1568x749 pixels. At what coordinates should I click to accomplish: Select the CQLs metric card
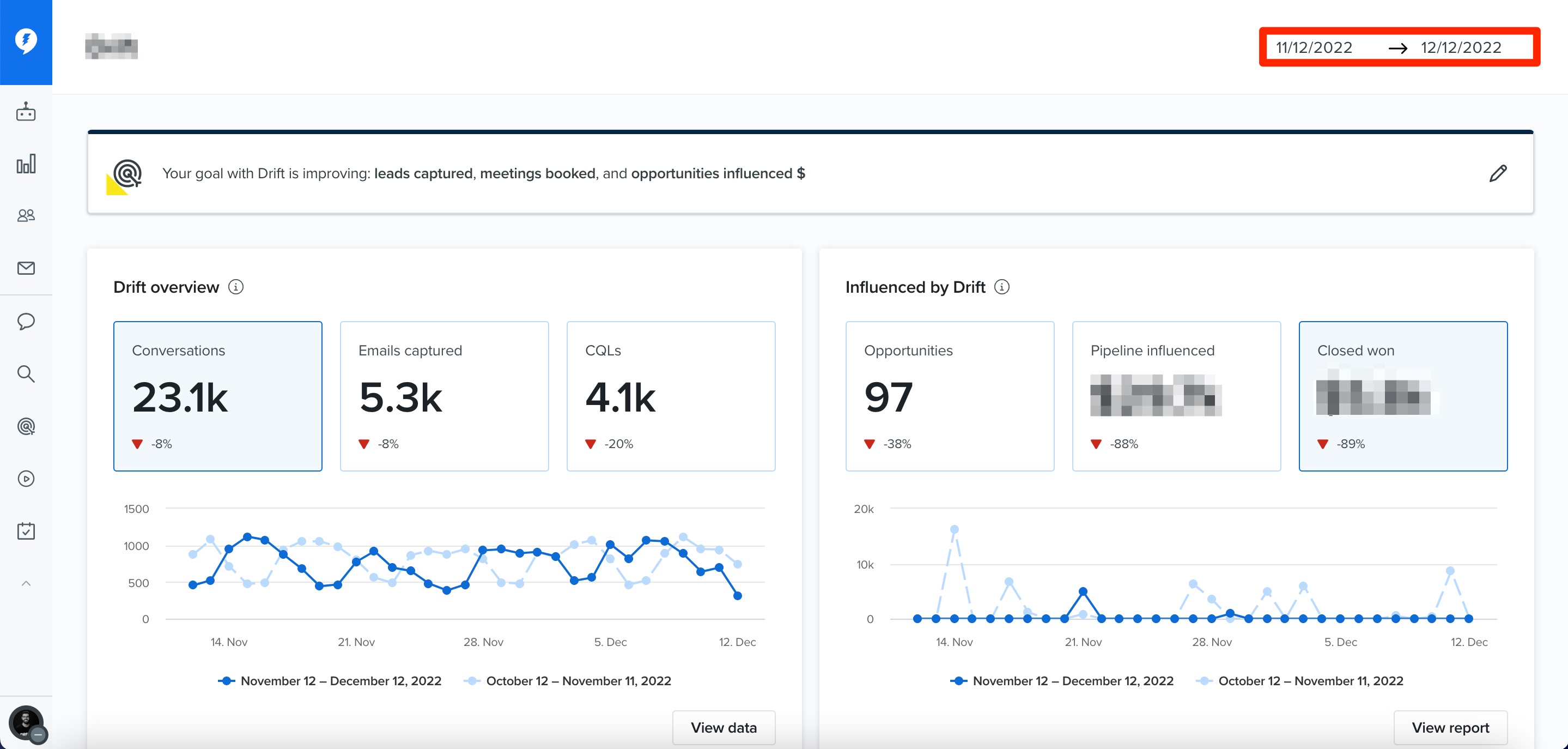coord(671,396)
